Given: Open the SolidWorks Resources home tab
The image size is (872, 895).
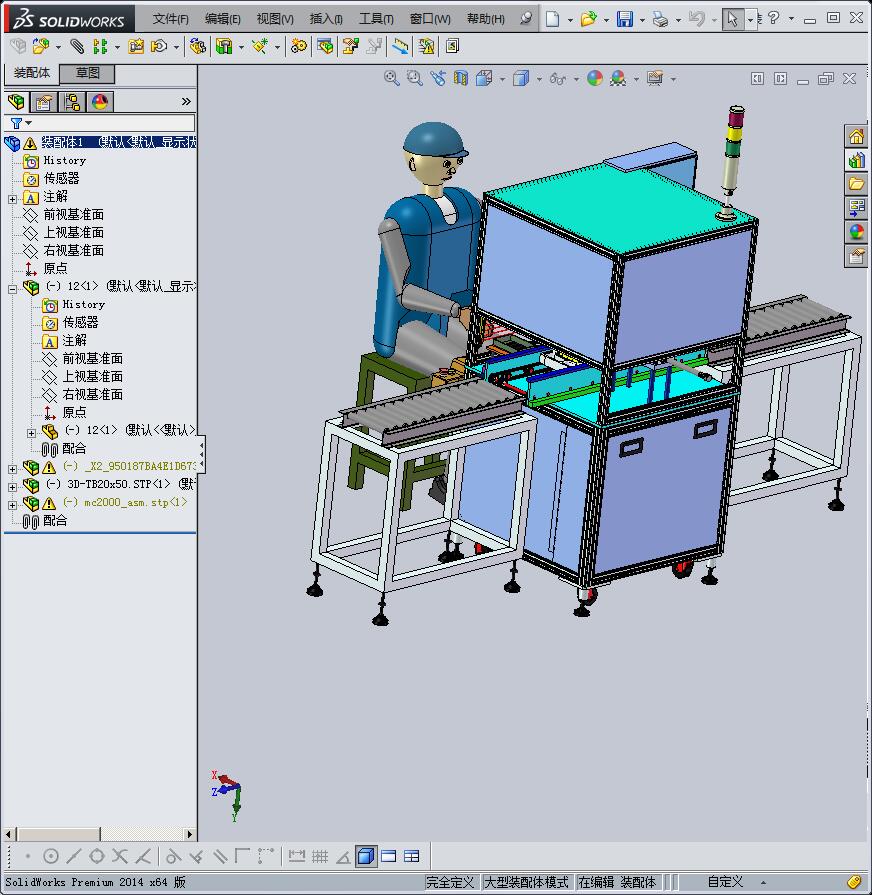Looking at the screenshot, I should tap(856, 136).
